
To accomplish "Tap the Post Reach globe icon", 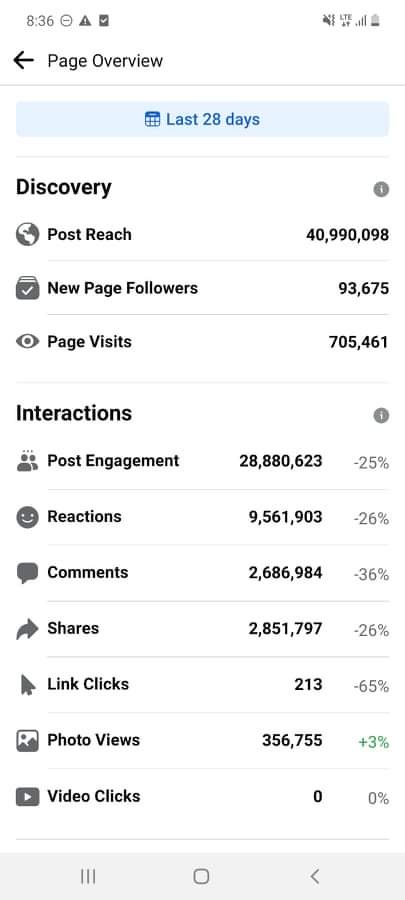I will 28,235.
